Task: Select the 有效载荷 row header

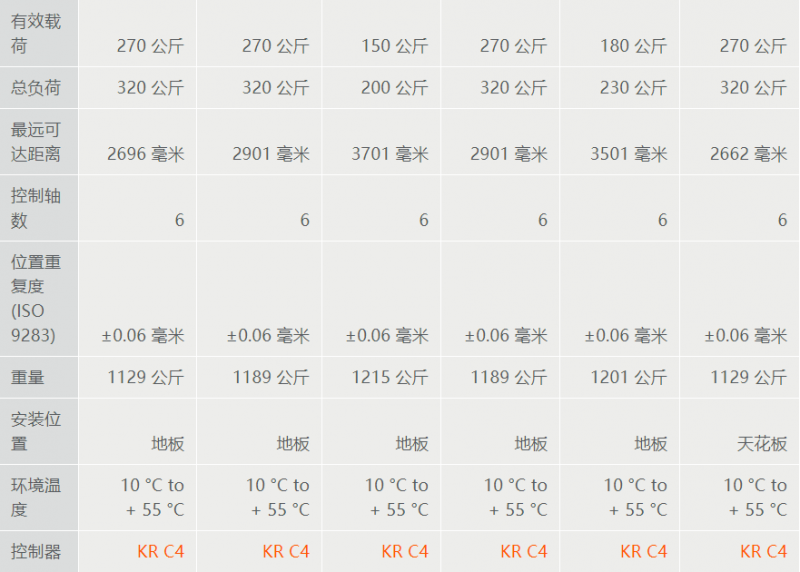Action: 39,33
